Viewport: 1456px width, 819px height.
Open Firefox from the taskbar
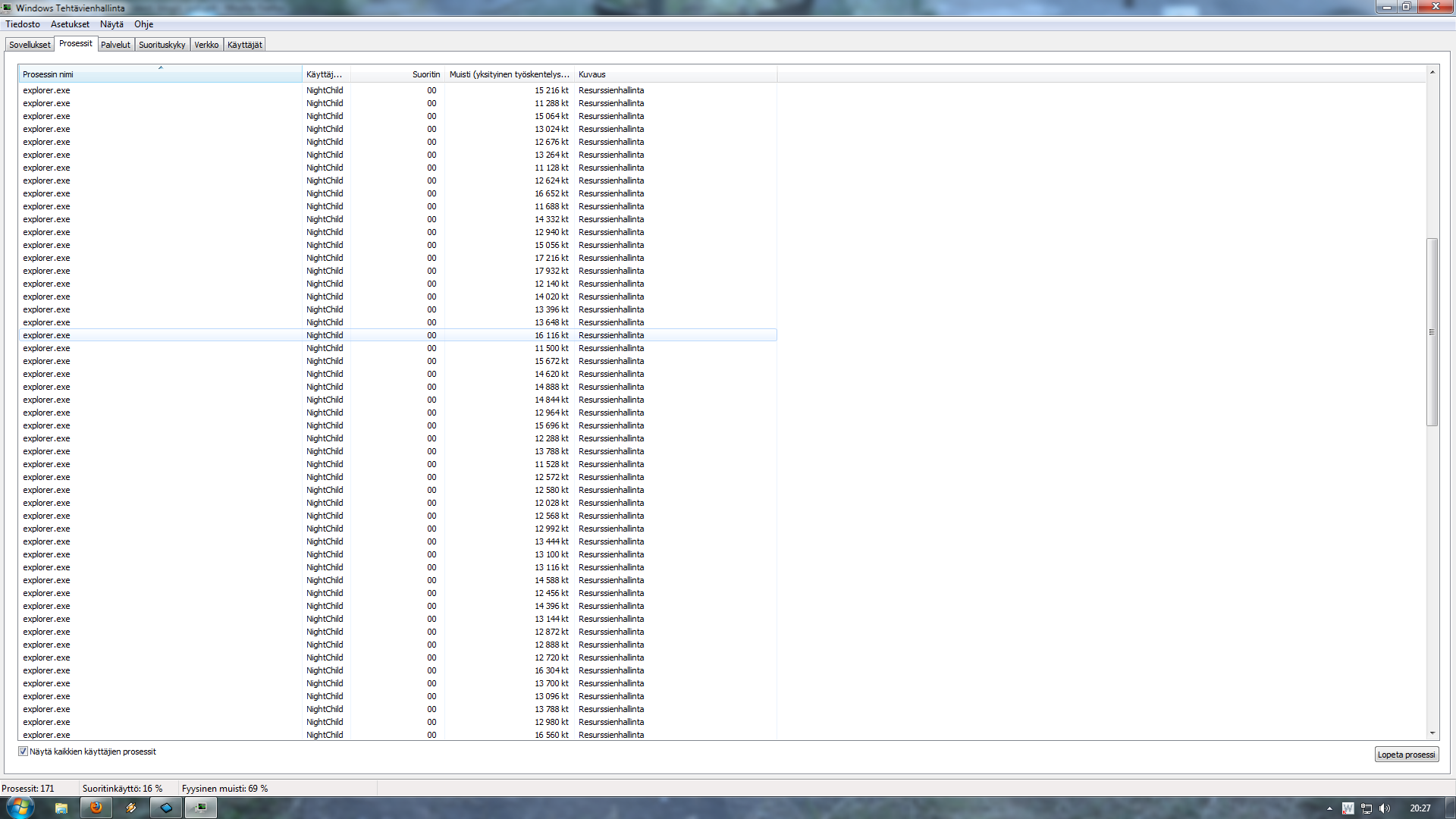pos(96,808)
